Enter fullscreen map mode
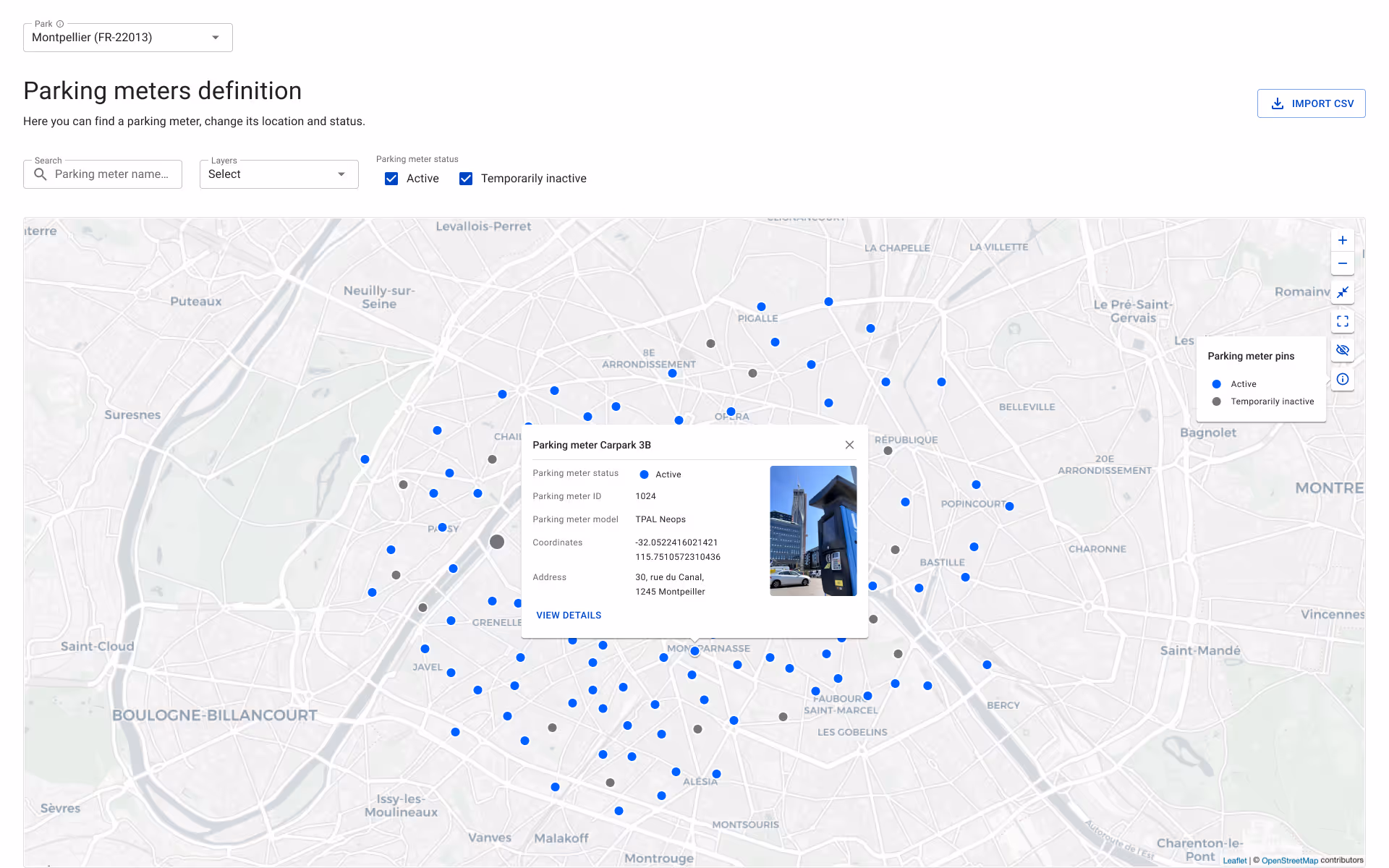This screenshot has width=1389, height=868. click(1342, 321)
